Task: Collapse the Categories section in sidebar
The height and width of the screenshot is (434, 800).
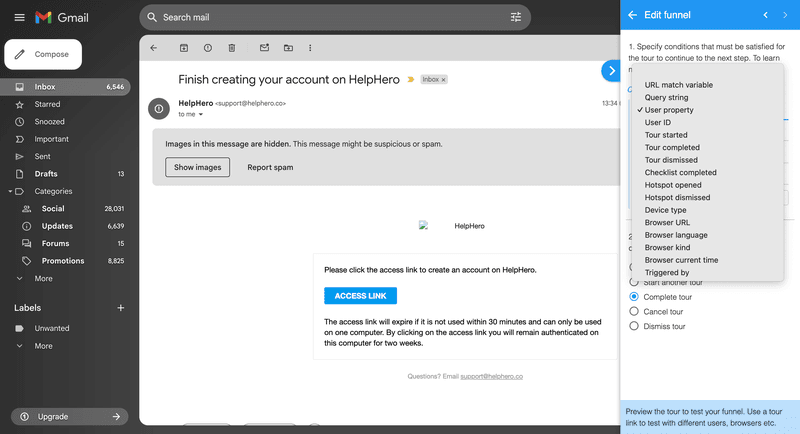Action: point(10,191)
